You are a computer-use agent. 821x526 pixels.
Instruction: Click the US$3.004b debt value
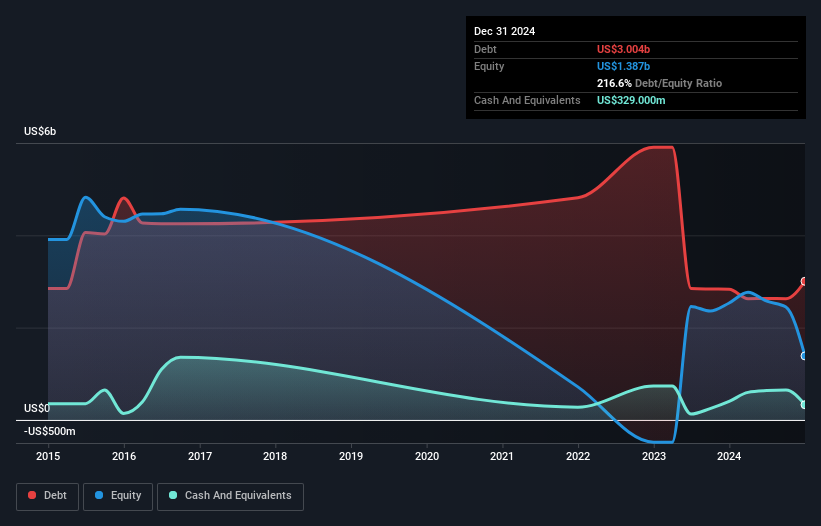623,49
